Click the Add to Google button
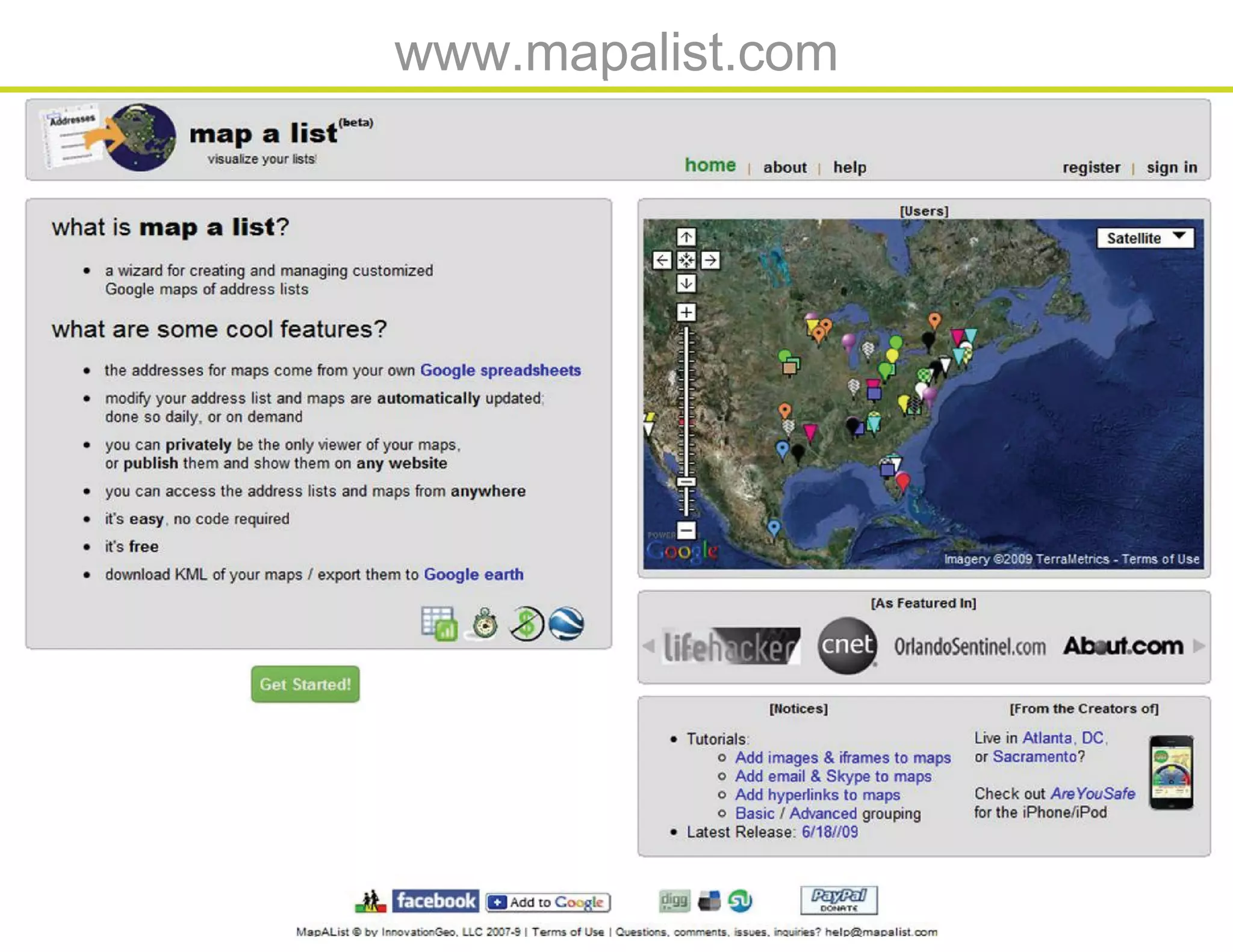The width and height of the screenshot is (1233, 952). coord(548,902)
